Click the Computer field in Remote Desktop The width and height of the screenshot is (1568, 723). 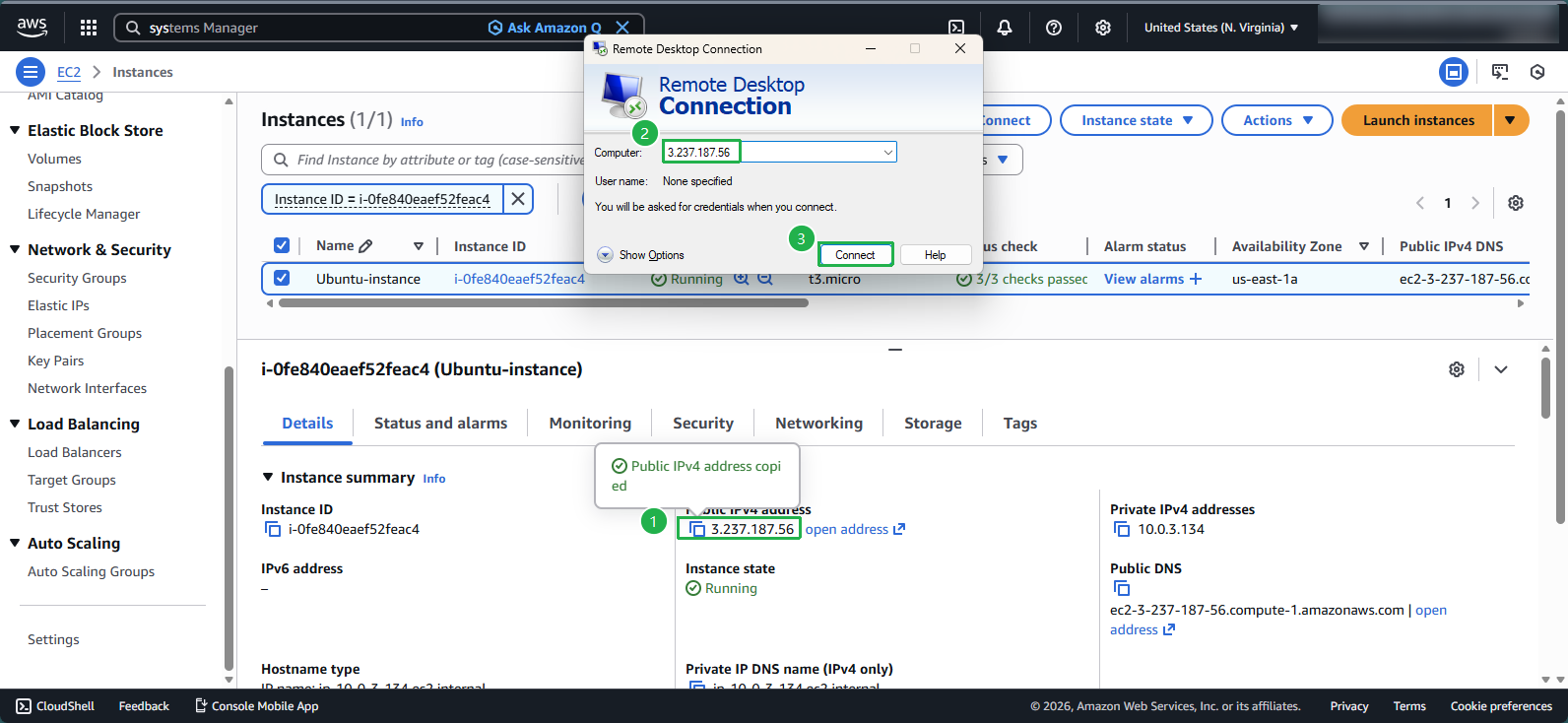[779, 152]
